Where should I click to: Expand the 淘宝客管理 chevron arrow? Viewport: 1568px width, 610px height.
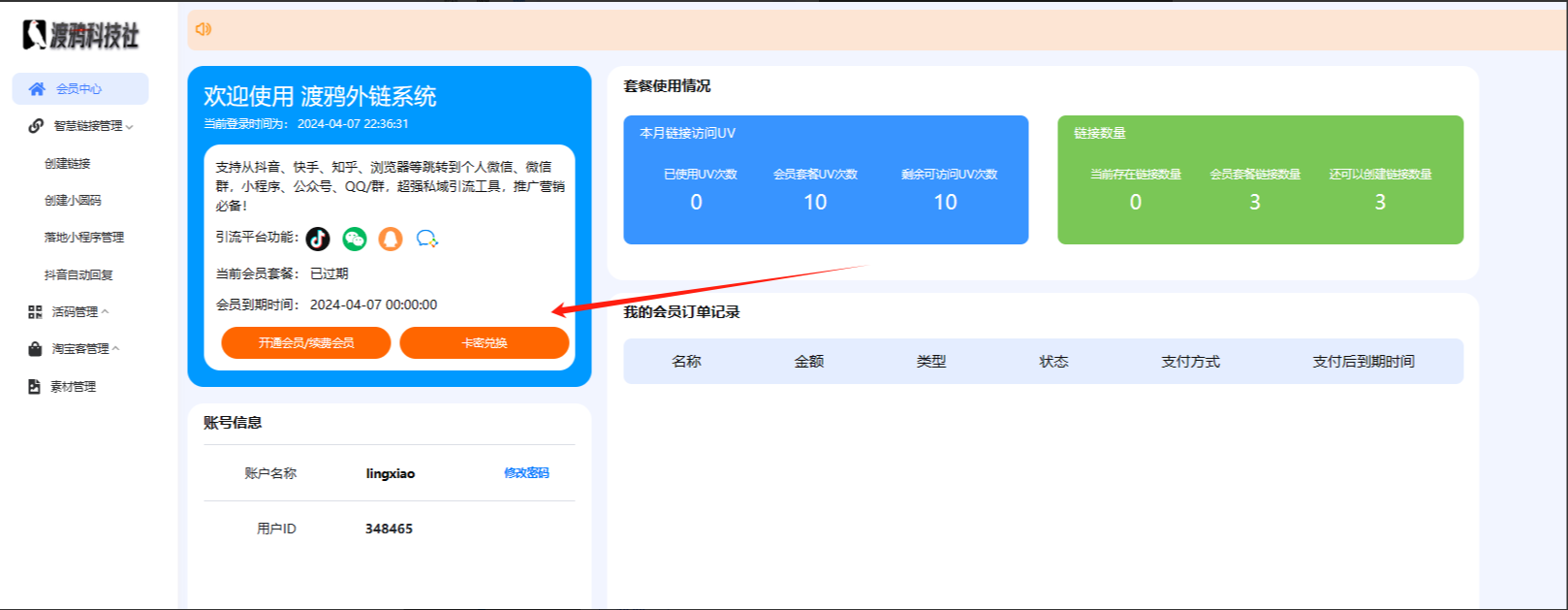coord(116,349)
